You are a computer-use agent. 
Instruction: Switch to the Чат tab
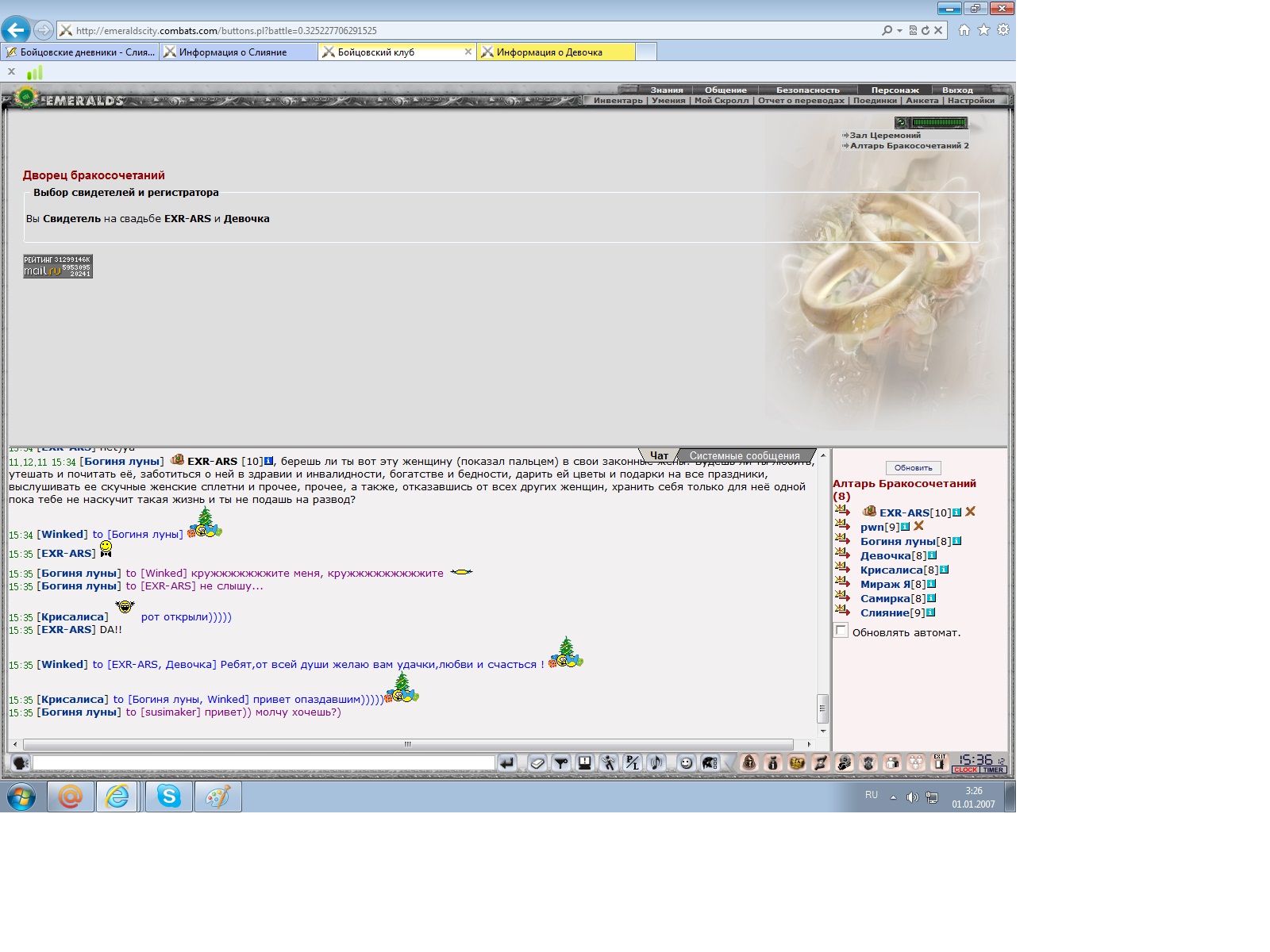pos(659,456)
